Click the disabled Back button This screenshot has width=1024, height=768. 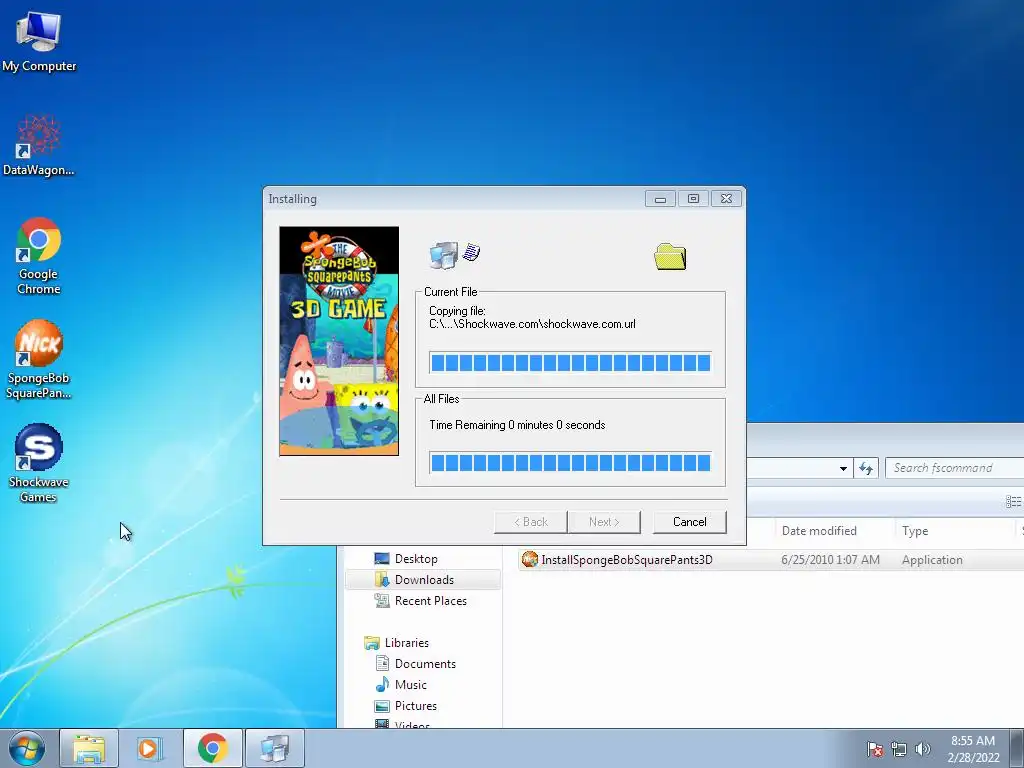[x=530, y=522]
